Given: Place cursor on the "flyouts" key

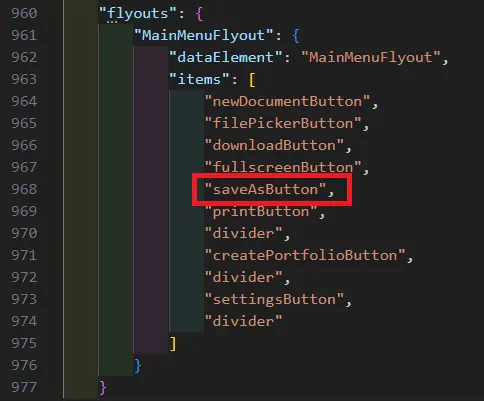Looking at the screenshot, I should [x=138, y=14].
